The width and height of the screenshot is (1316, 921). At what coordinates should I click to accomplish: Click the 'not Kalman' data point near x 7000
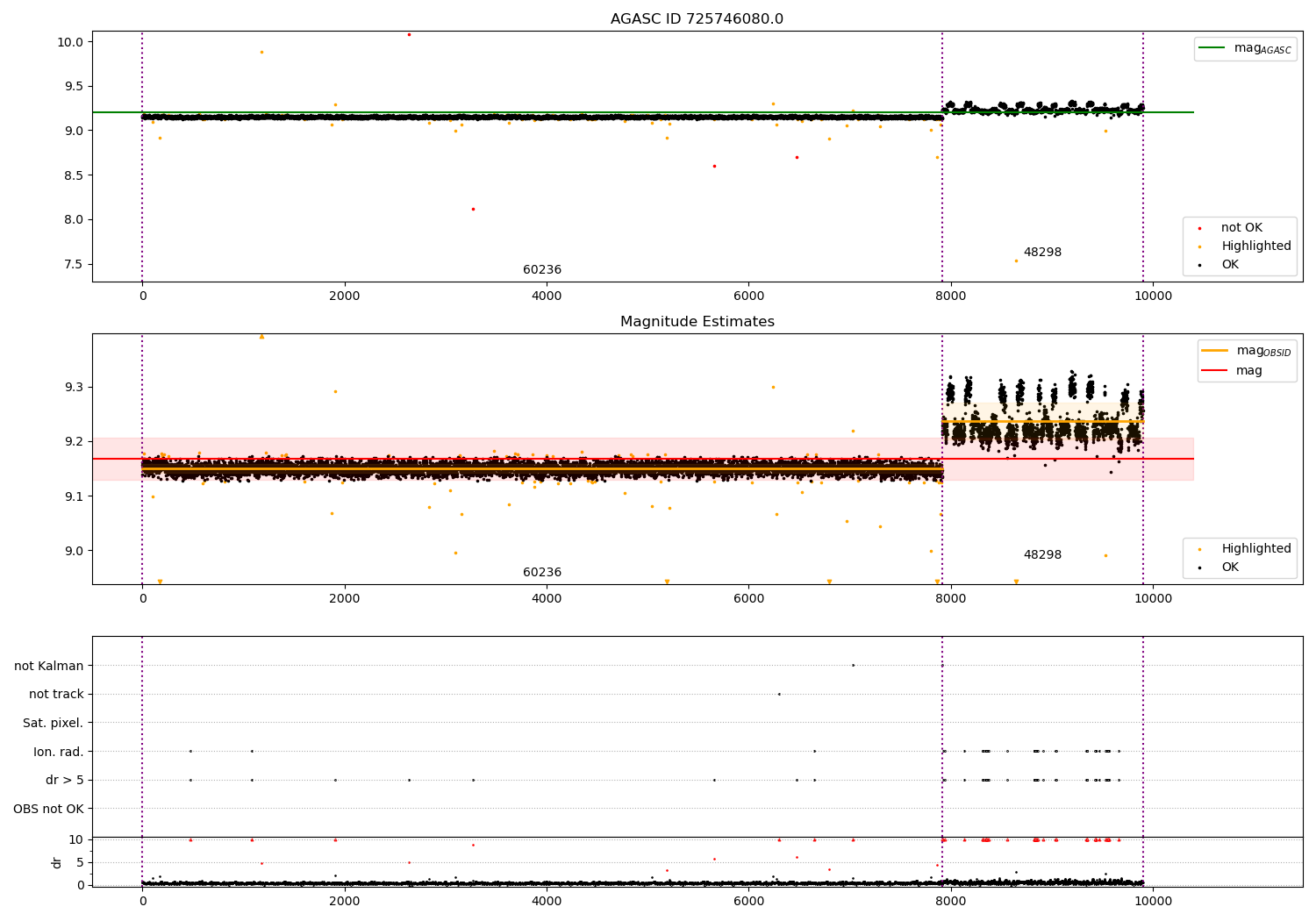[853, 665]
